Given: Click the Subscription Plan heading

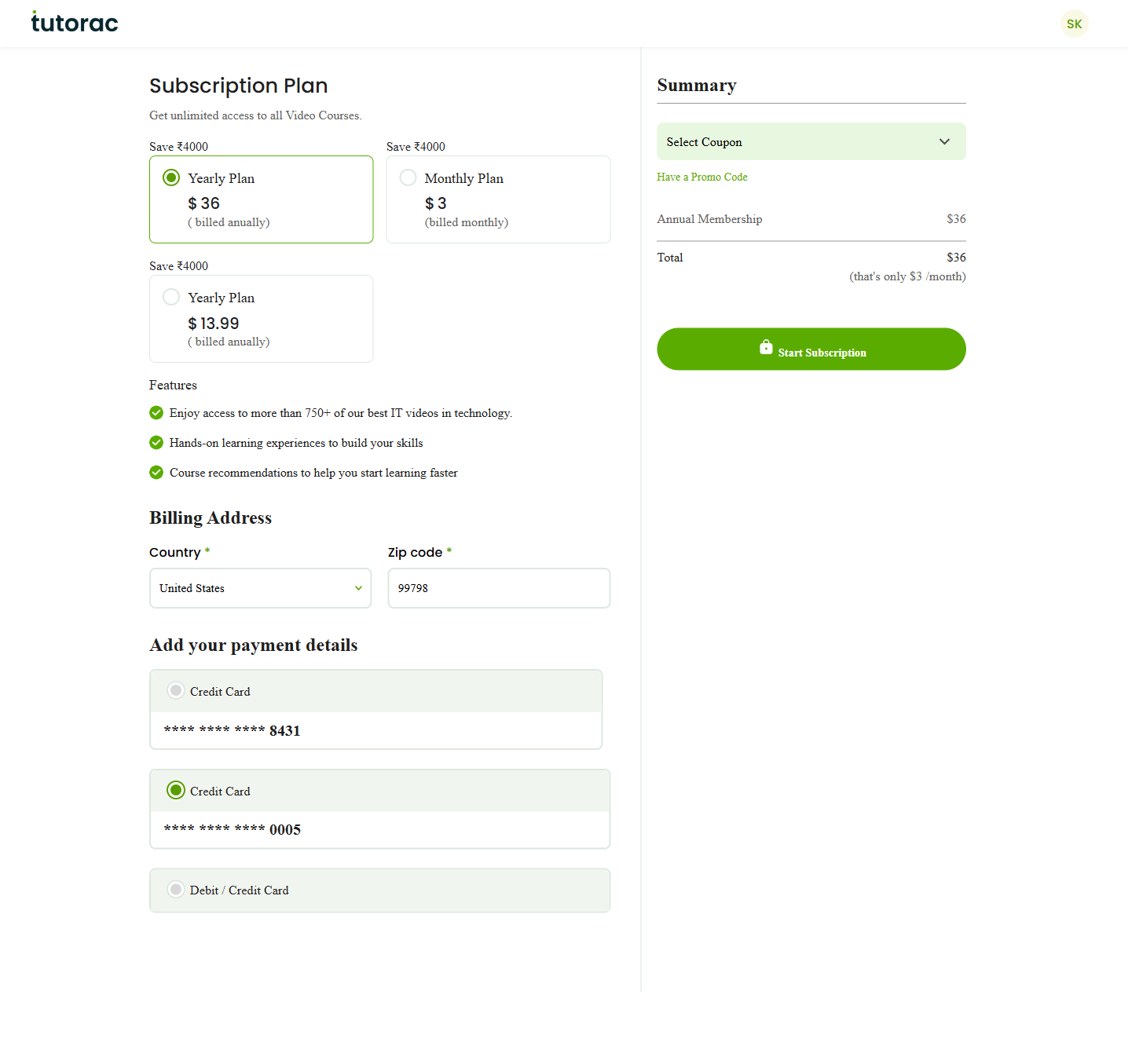Looking at the screenshot, I should (x=239, y=86).
